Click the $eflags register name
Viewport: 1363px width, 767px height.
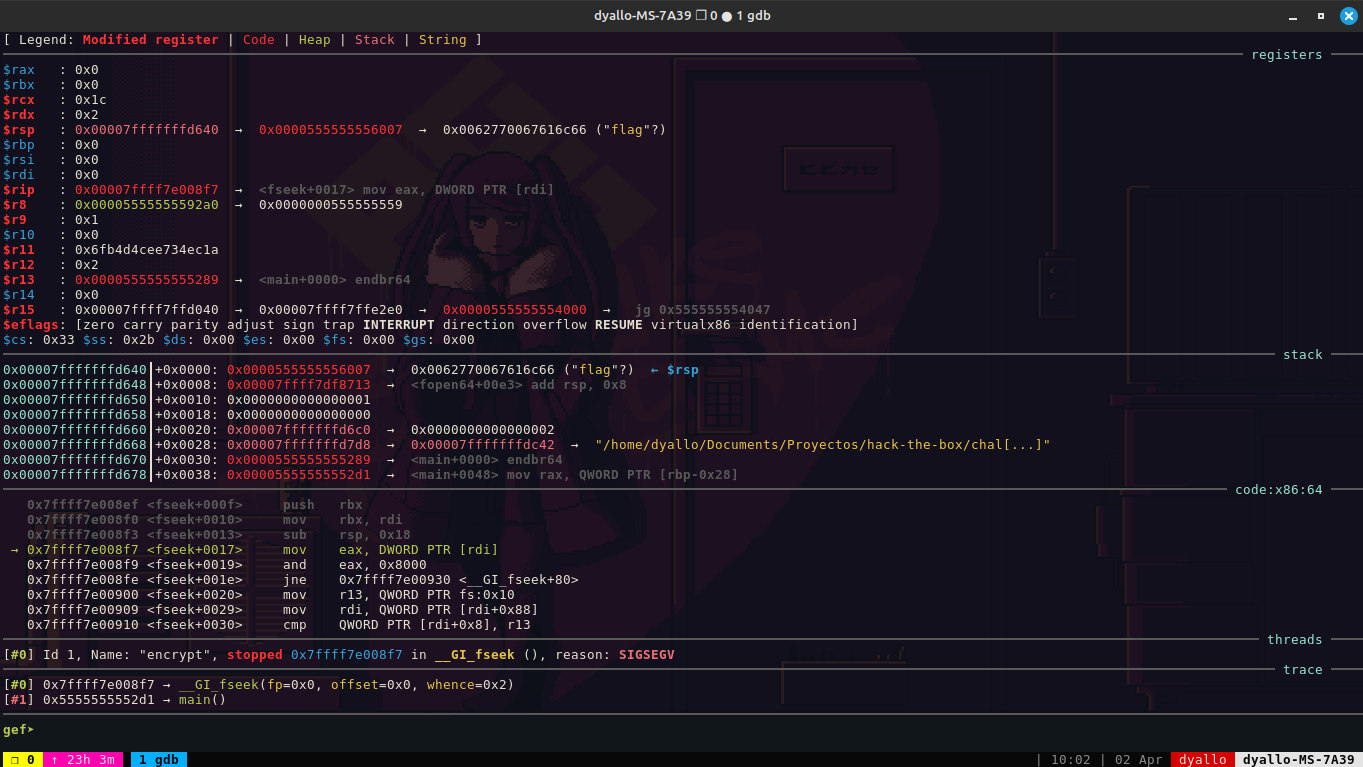point(30,325)
